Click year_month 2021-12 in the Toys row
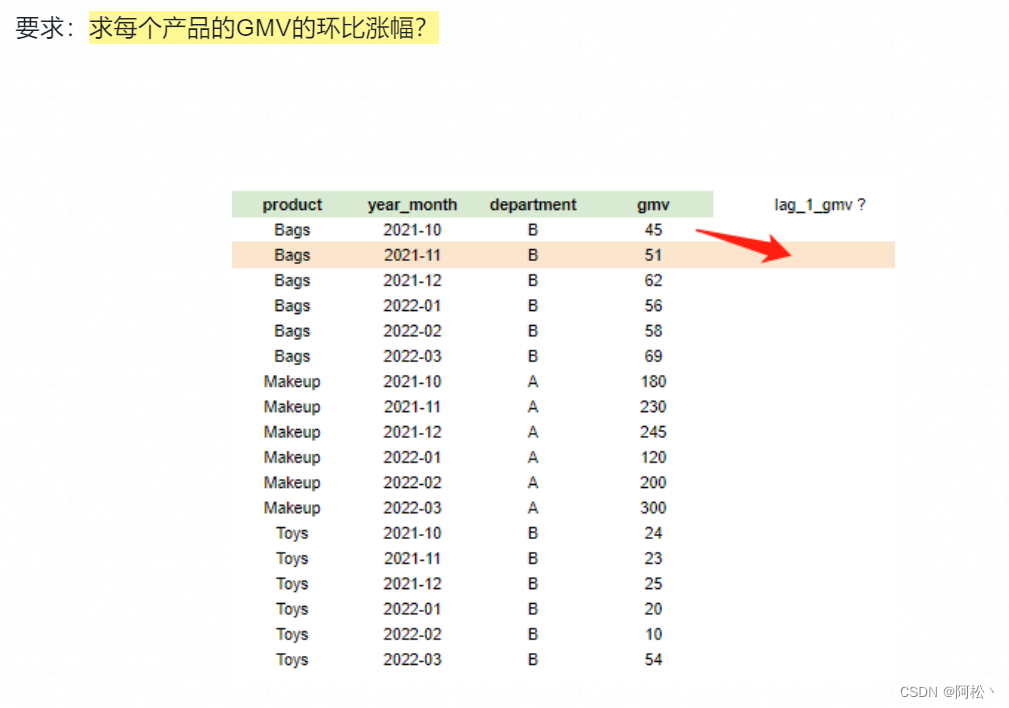Screen dimensions: 1009x708 point(412,584)
